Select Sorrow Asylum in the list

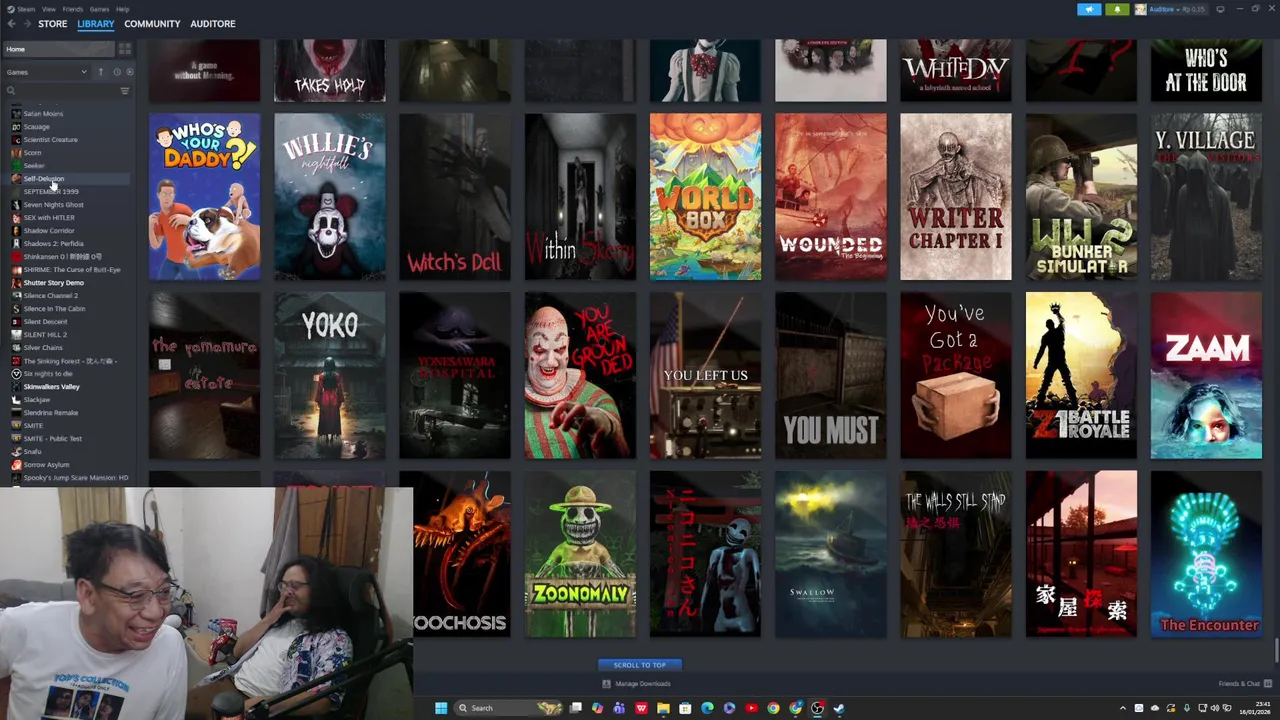(46, 465)
